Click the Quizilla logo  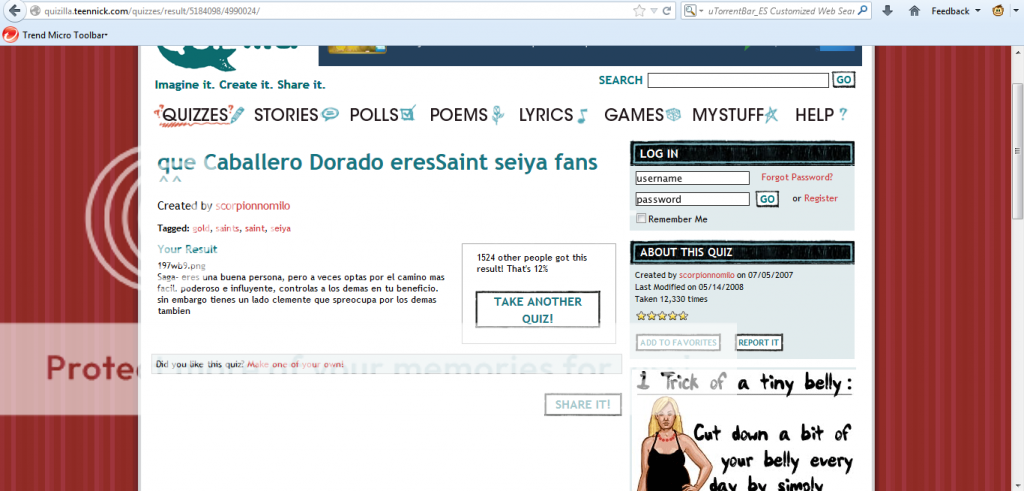coord(227,57)
